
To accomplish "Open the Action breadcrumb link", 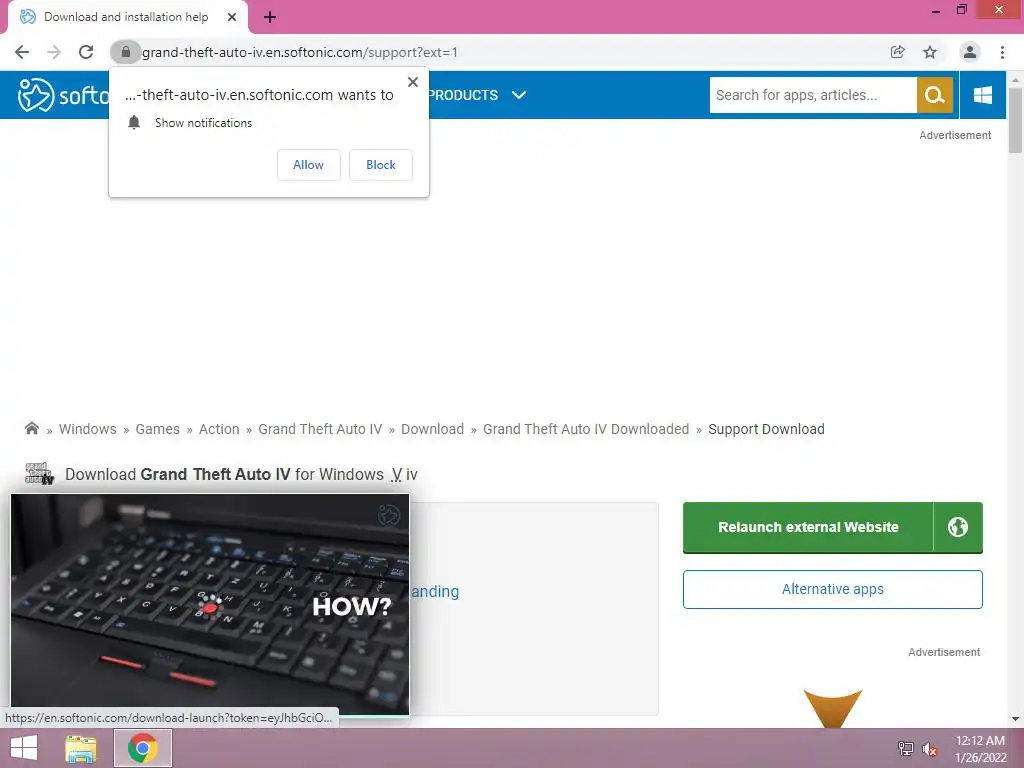I will [x=219, y=429].
